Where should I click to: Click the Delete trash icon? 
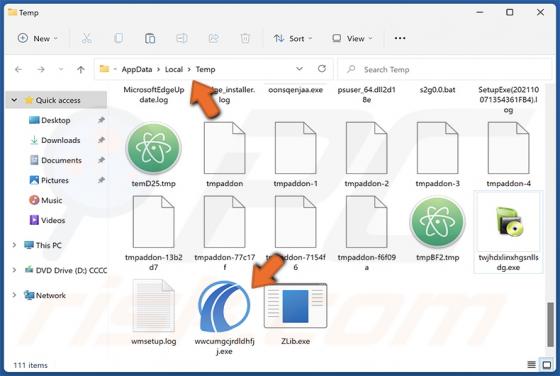tap(245, 38)
